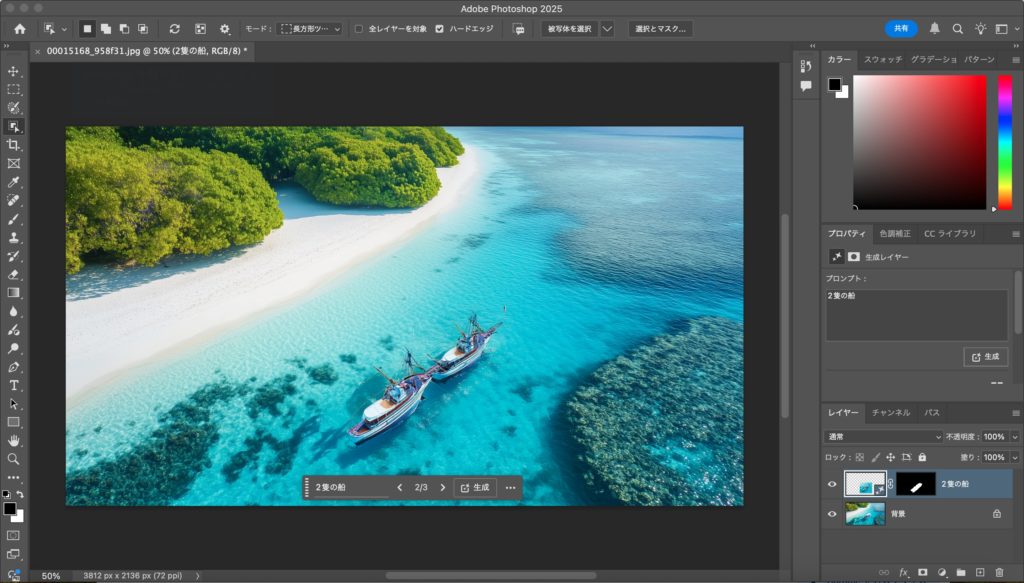1024x583 pixels.
Task: Open the fx layer style menu
Action: click(x=903, y=572)
